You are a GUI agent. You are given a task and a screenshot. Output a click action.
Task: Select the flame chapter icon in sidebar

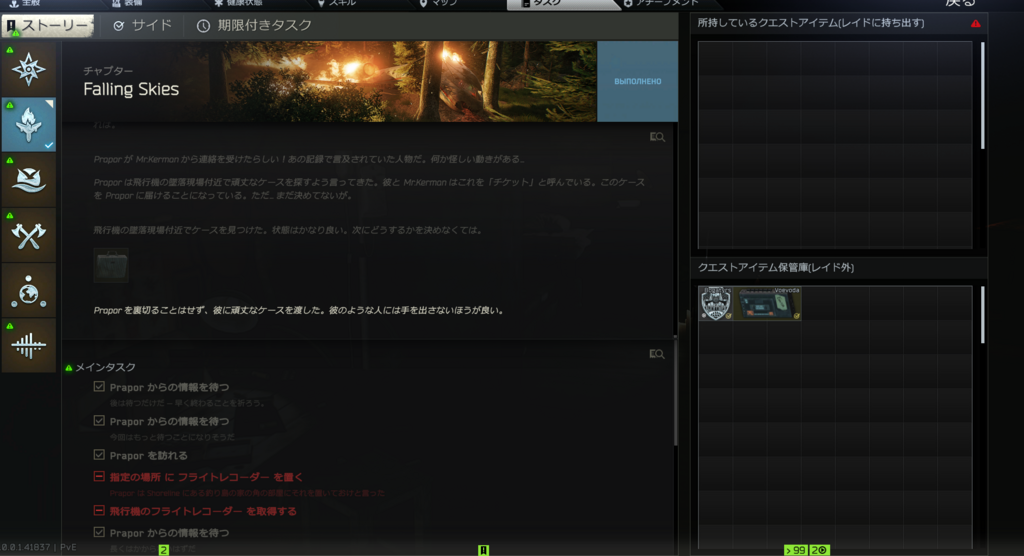point(28,124)
